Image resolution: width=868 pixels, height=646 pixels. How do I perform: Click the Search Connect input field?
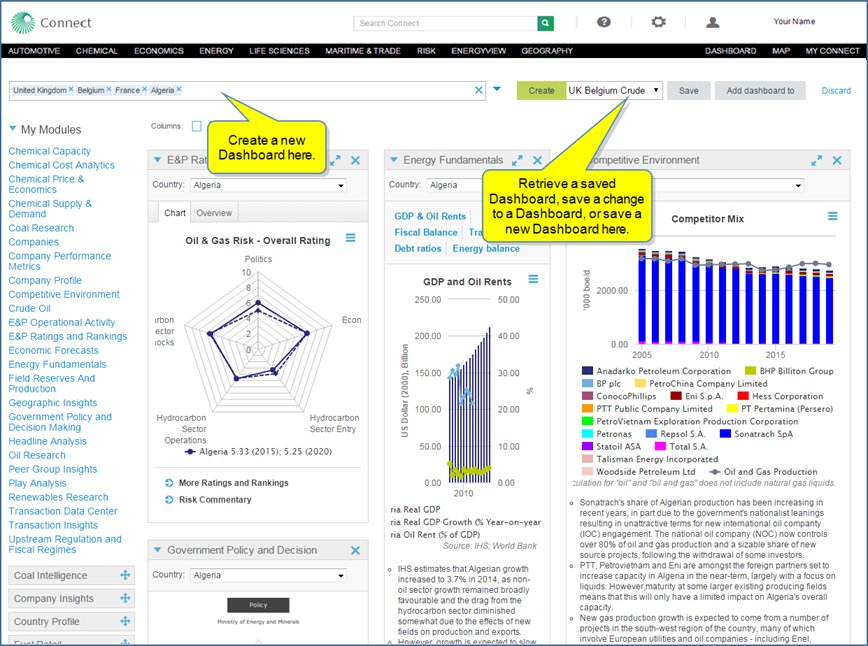[445, 23]
